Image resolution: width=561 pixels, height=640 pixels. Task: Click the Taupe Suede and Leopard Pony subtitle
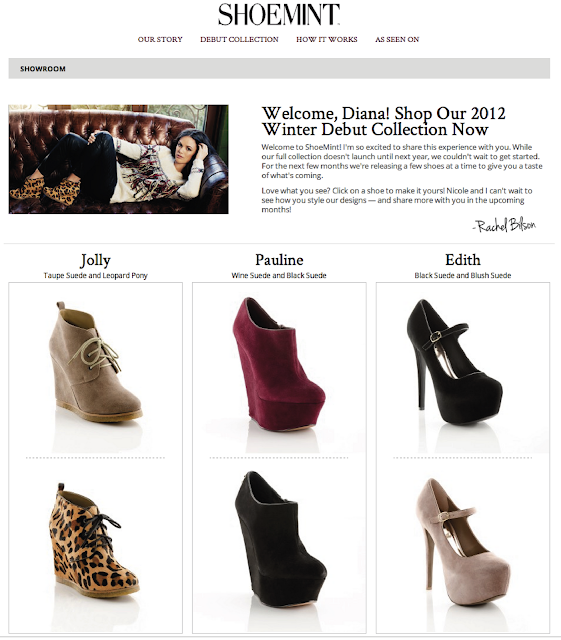tap(96, 276)
